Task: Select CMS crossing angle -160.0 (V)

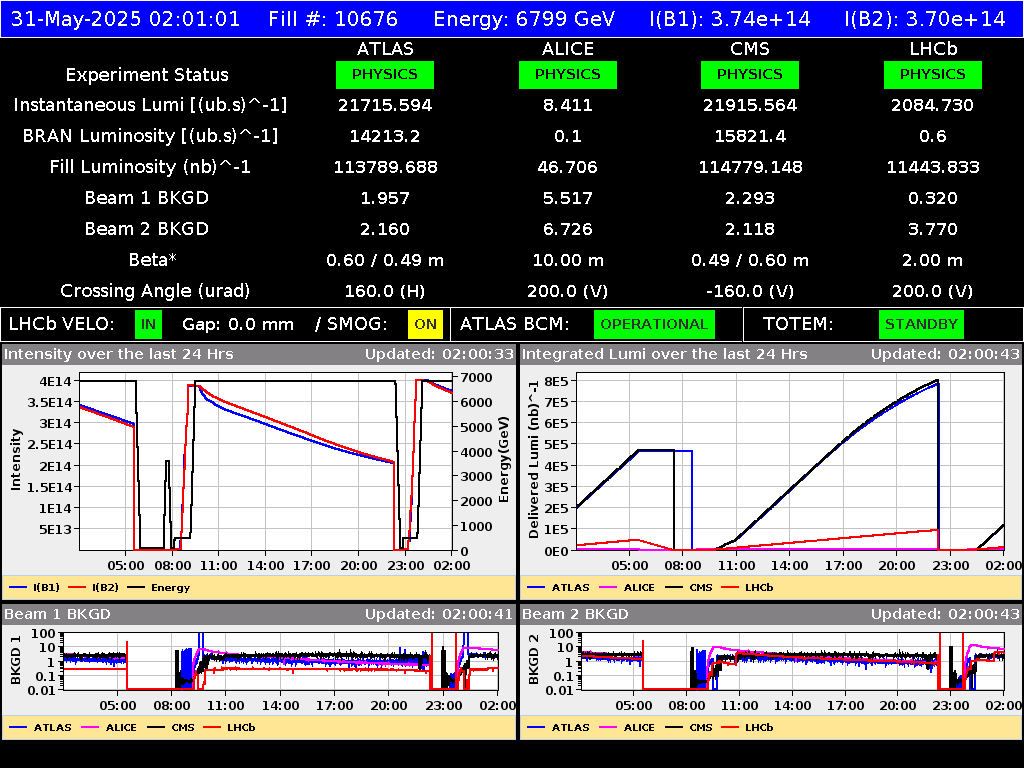Action: pyautogui.click(x=750, y=291)
